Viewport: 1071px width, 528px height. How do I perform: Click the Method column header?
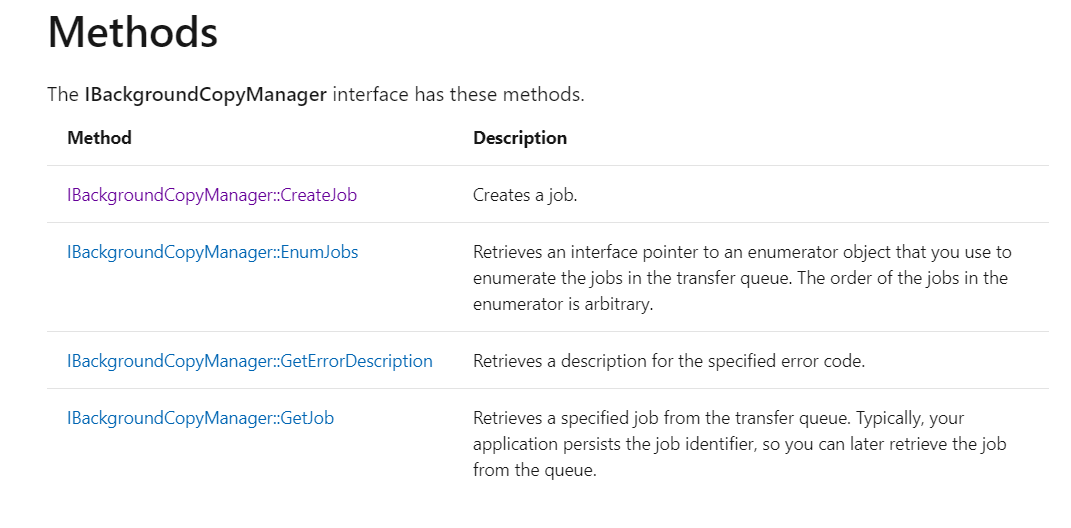[x=99, y=138]
